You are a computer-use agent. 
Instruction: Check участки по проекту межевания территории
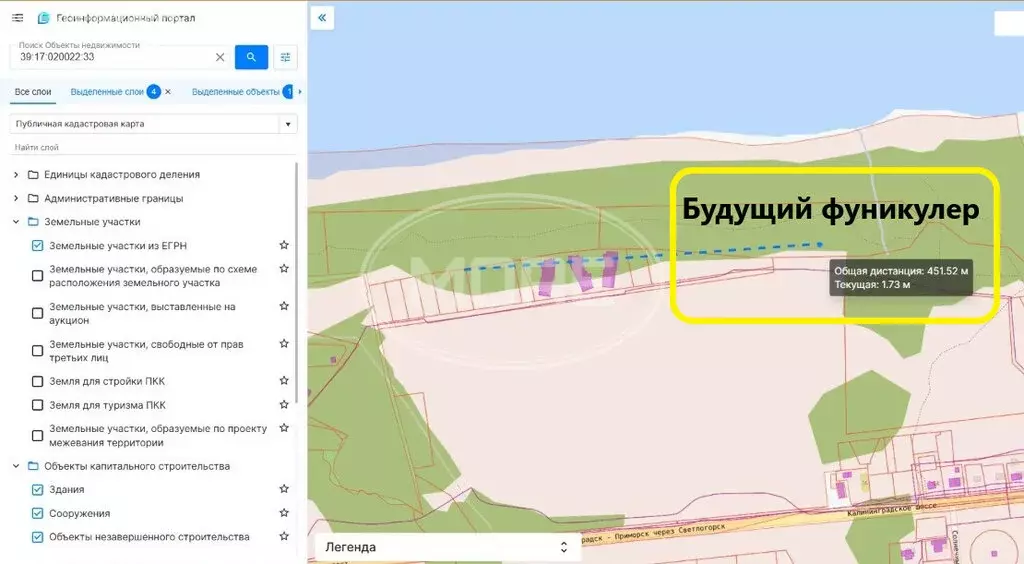(38, 435)
